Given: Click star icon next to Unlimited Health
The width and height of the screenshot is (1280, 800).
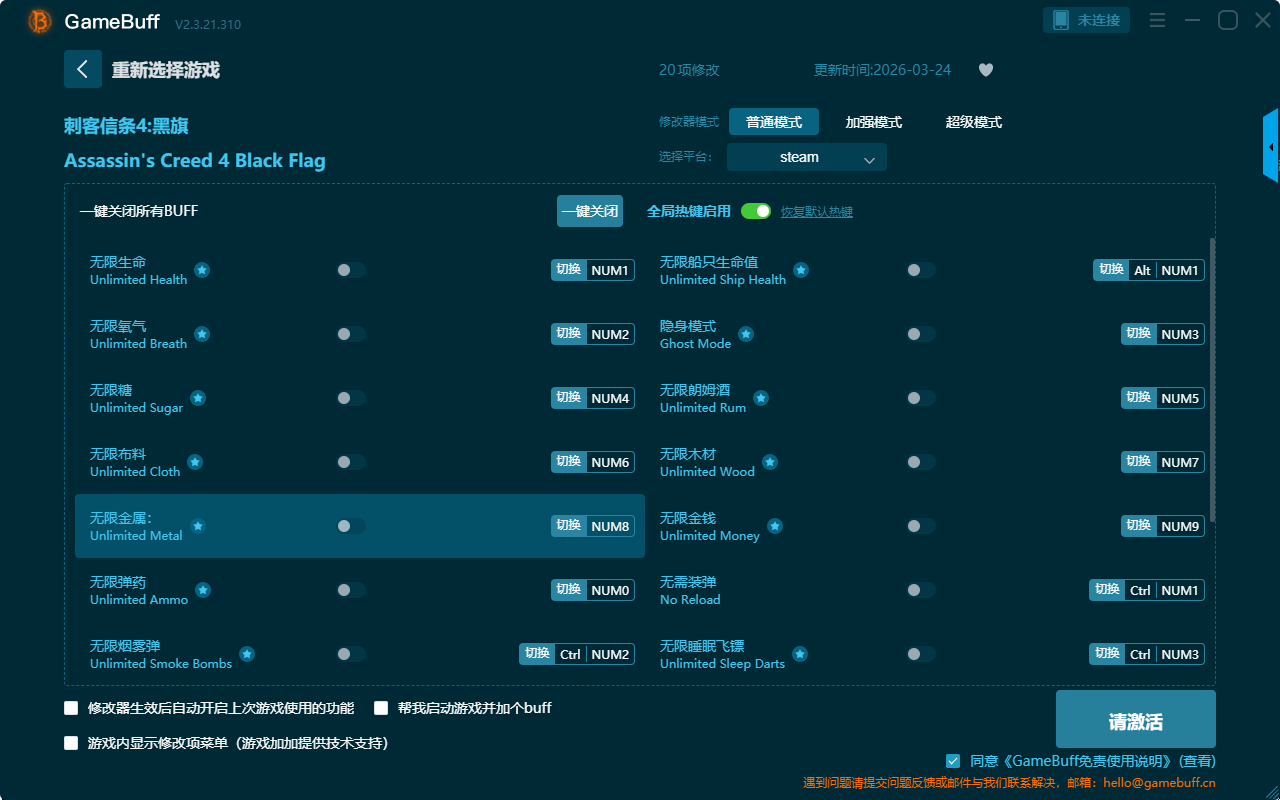Looking at the screenshot, I should coord(202,270).
